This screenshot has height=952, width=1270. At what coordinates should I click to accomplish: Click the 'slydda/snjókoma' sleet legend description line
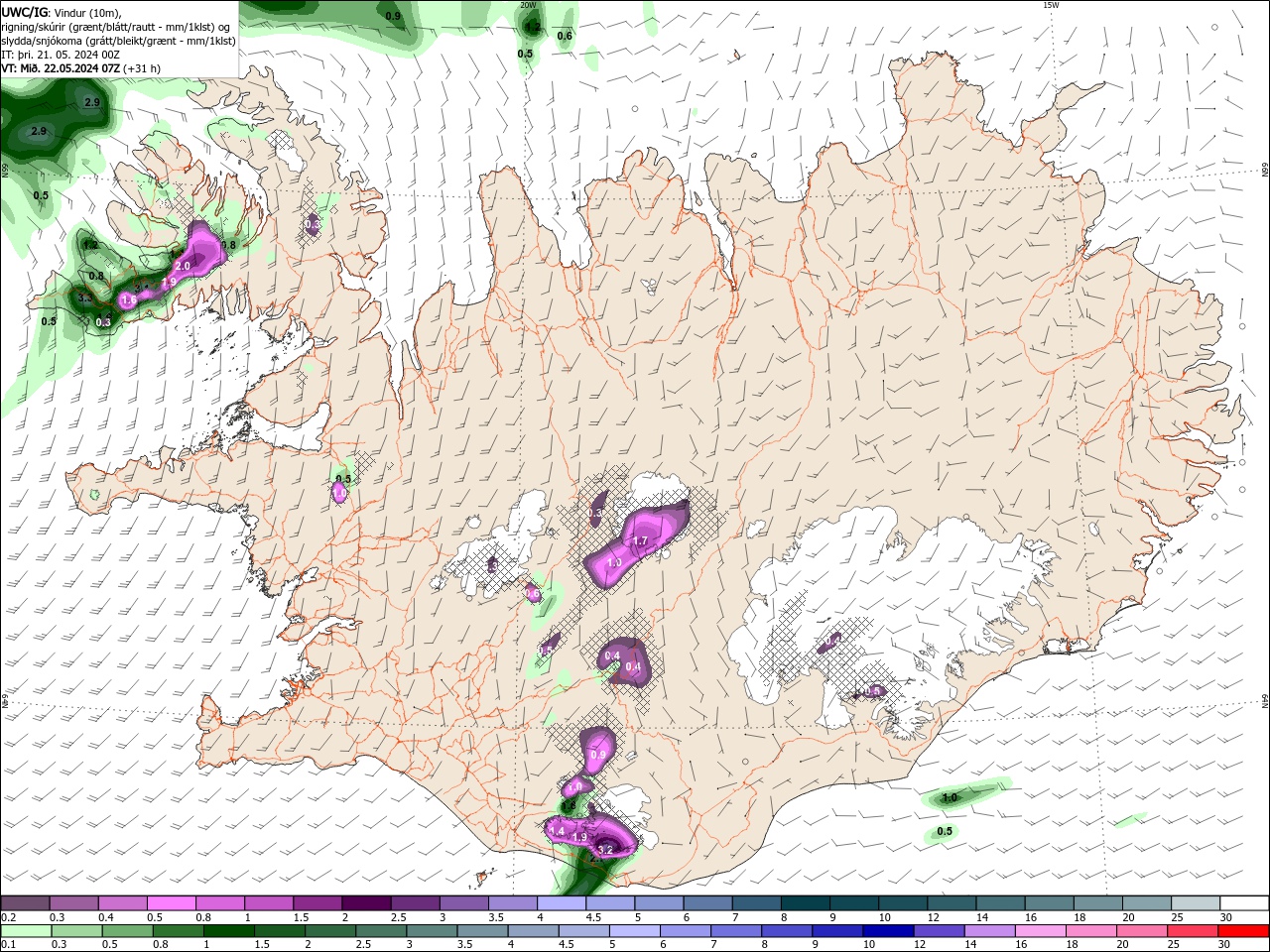[x=119, y=41]
